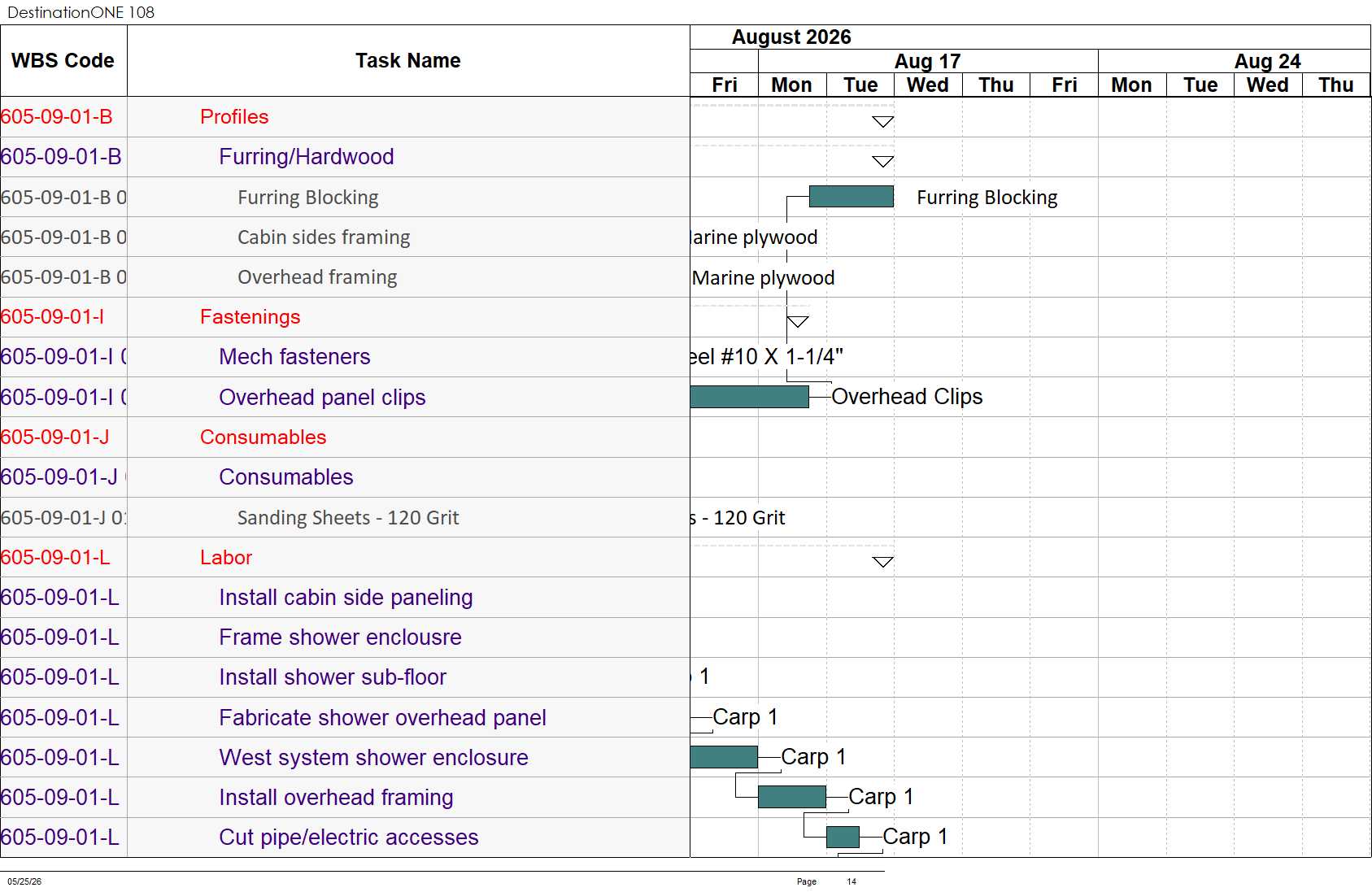
Task: Click Fri day header under Aug 17
Action: 1064,85
